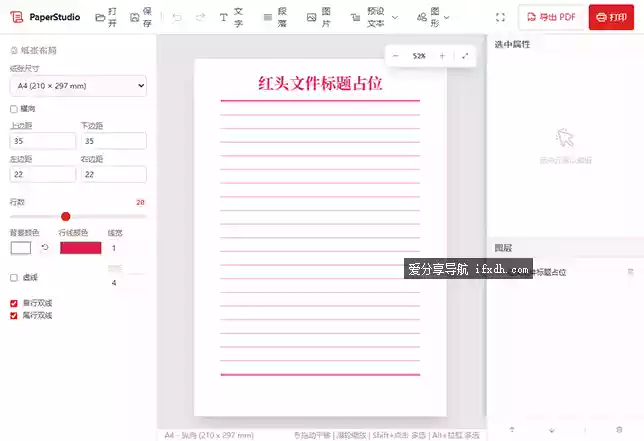The width and height of the screenshot is (644, 441).
Task: Open the white background color swatch
Action: 21,248
